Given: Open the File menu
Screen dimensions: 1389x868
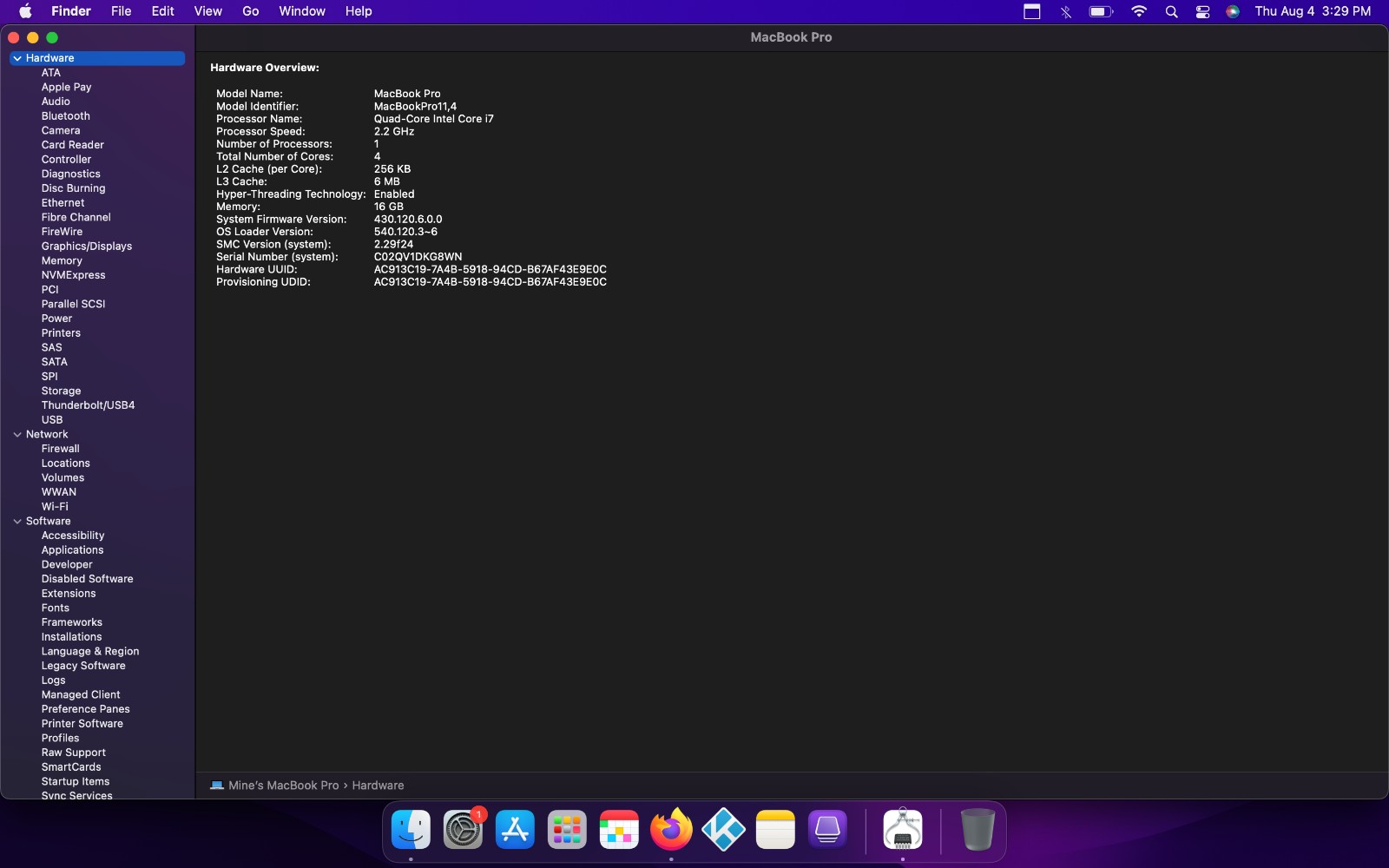Looking at the screenshot, I should click(121, 11).
